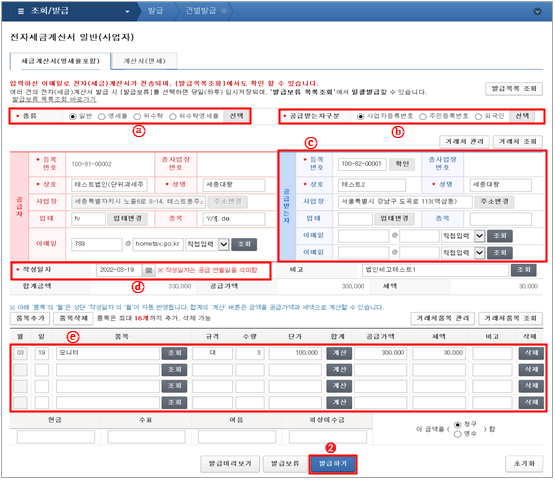The image size is (555, 480).
Task: Select the 위수탁 type radio button
Action: click(137, 116)
